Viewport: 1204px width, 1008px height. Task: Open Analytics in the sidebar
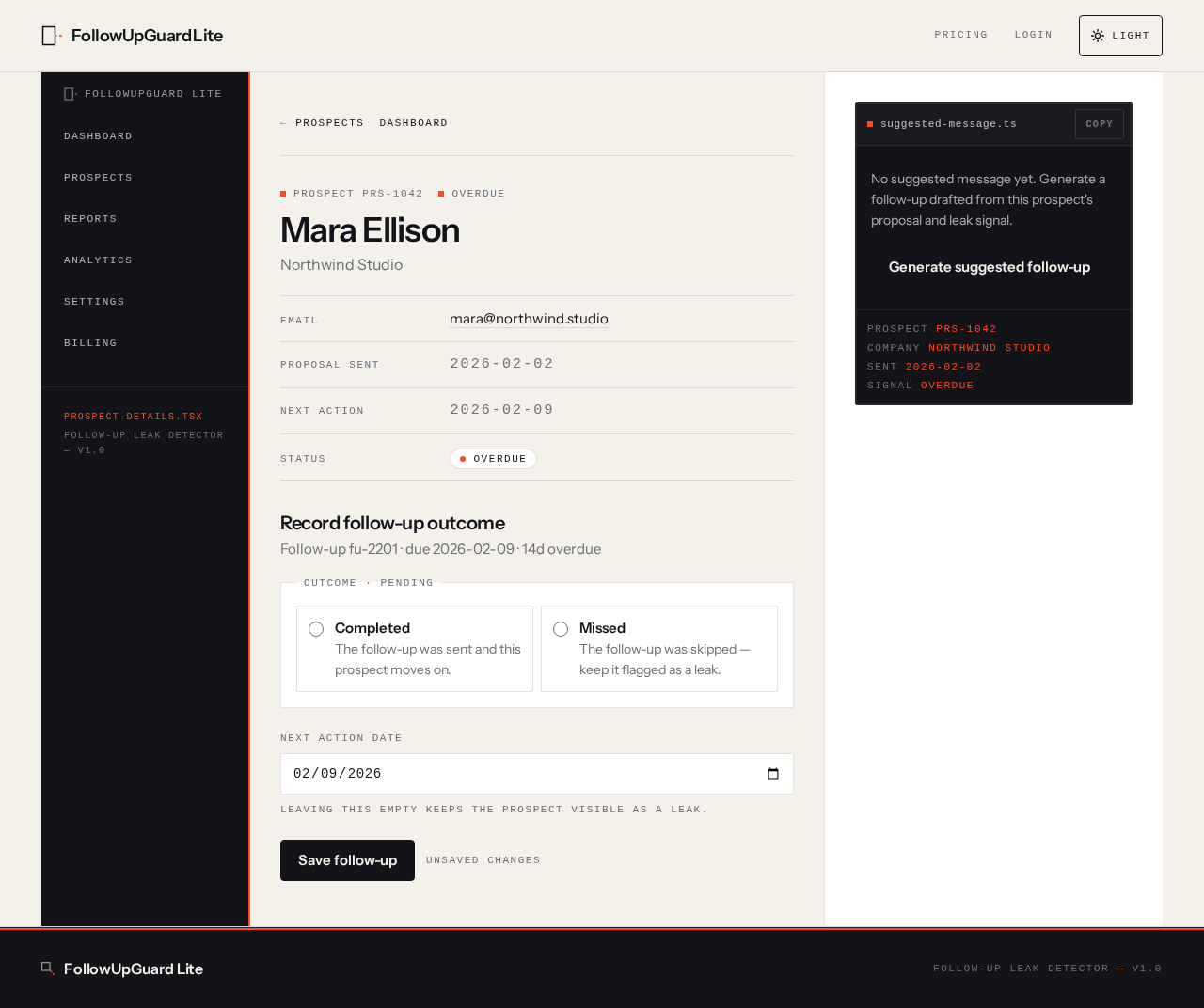[99, 260]
